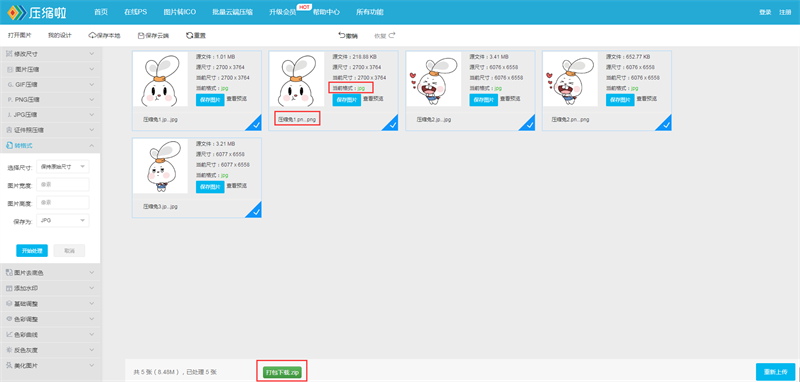
Task: Expand the PNG压缩 section chevron
Action: click(91, 99)
